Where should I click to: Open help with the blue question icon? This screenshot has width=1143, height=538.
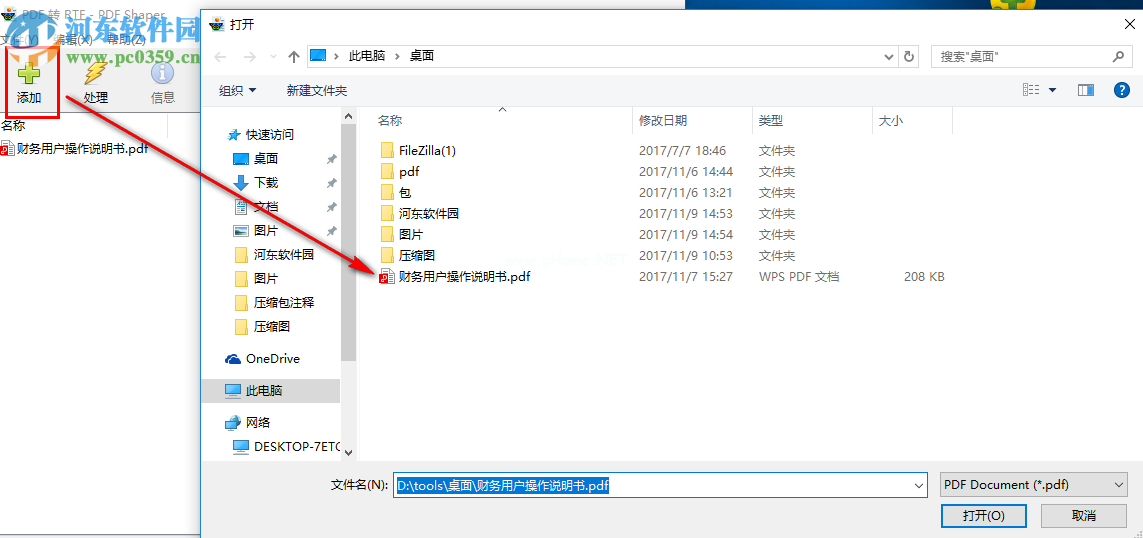coord(1122,90)
